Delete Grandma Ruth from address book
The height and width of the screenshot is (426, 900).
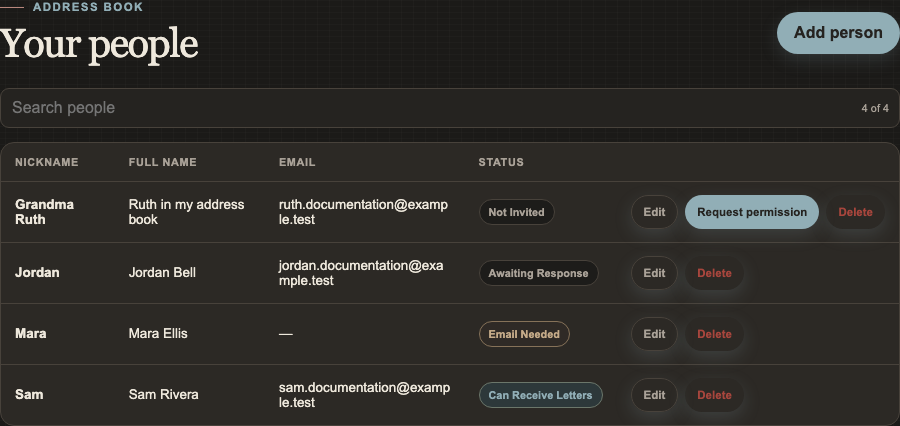[855, 212]
